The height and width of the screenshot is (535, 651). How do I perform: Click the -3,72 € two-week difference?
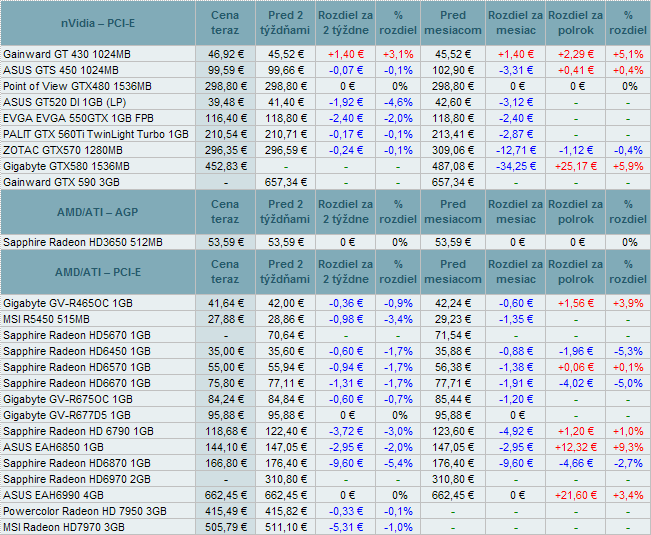[x=346, y=431]
